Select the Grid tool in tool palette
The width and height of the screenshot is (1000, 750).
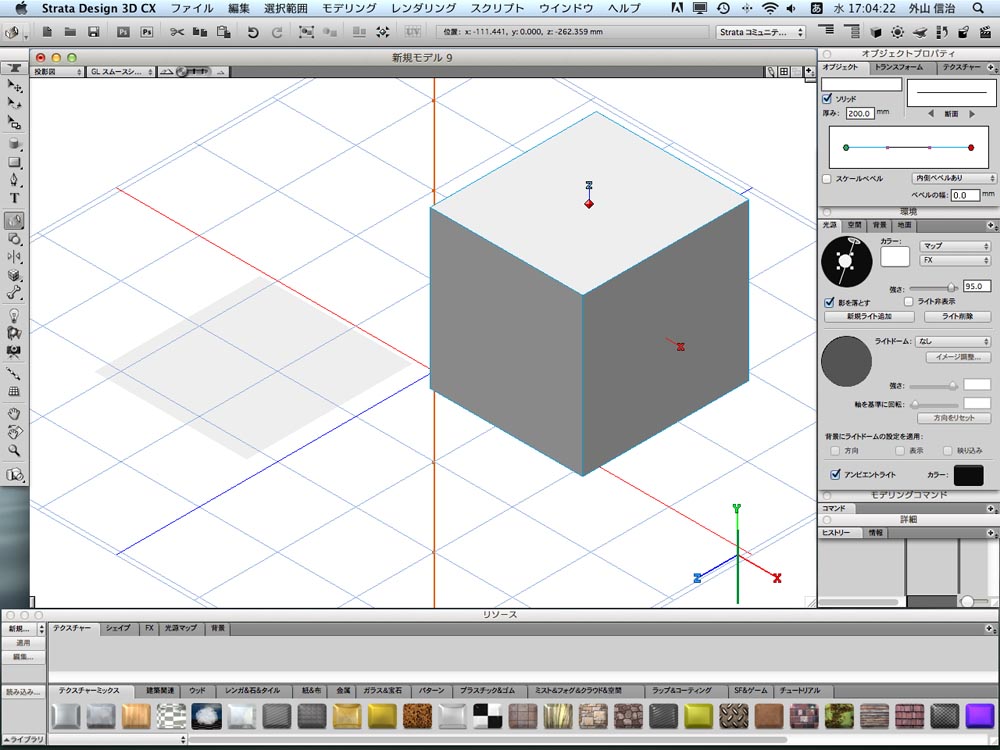tap(14, 392)
